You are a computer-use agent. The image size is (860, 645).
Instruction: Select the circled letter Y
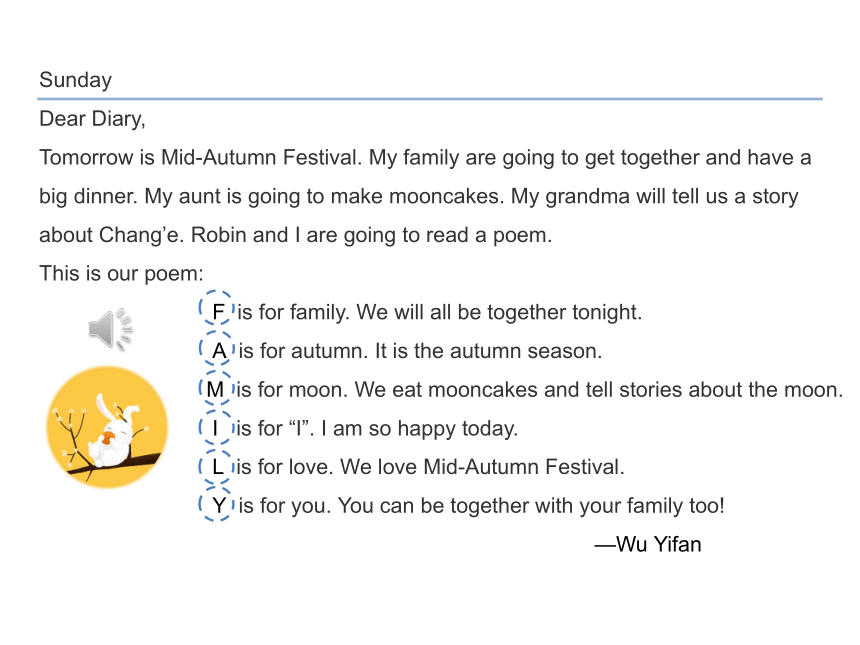point(217,505)
